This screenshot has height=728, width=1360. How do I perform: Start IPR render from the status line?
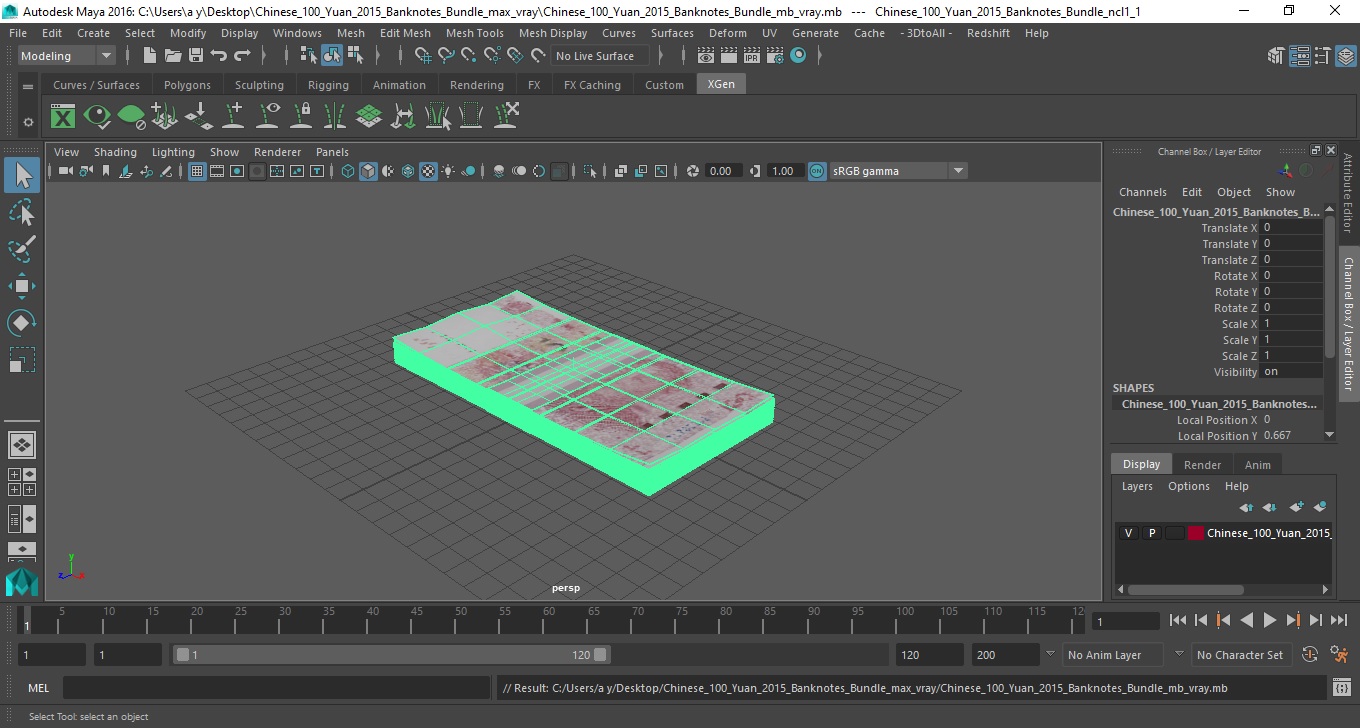coord(752,56)
